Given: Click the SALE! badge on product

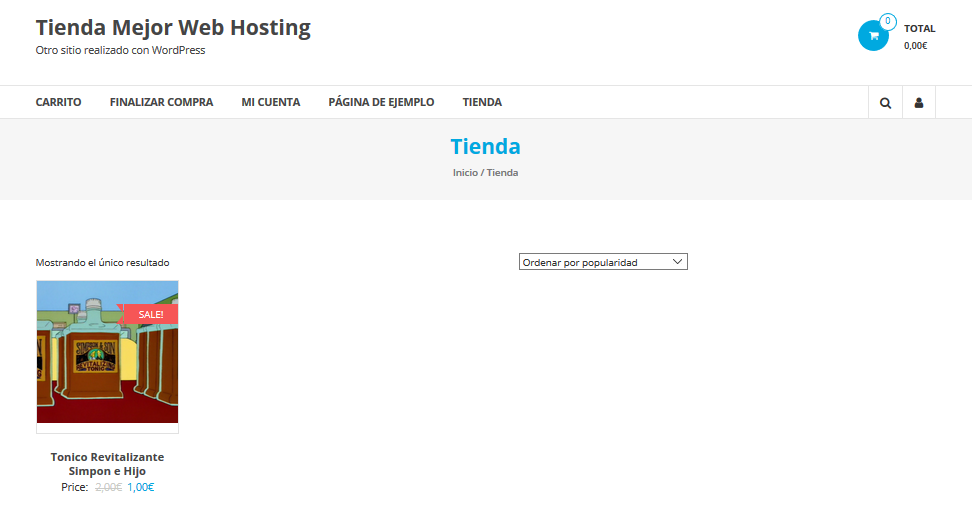Looking at the screenshot, I should click(x=151, y=314).
